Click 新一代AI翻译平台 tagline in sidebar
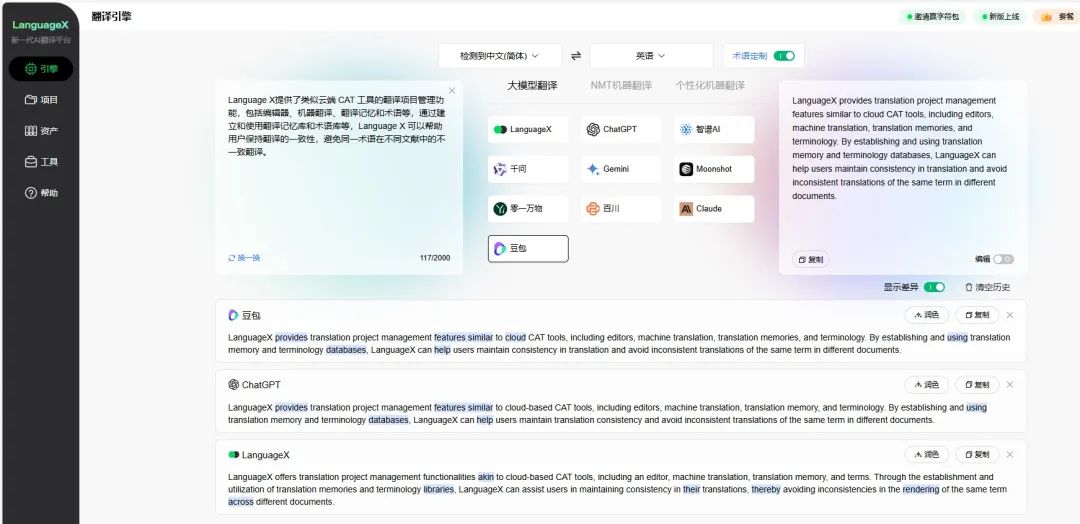Viewport: 1080px width, 524px height. (41, 40)
